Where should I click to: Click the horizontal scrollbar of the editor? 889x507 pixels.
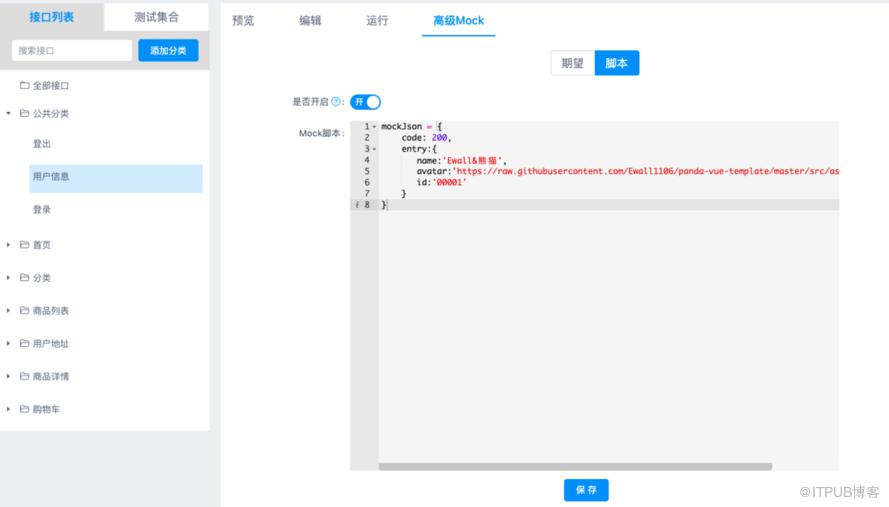coord(575,467)
